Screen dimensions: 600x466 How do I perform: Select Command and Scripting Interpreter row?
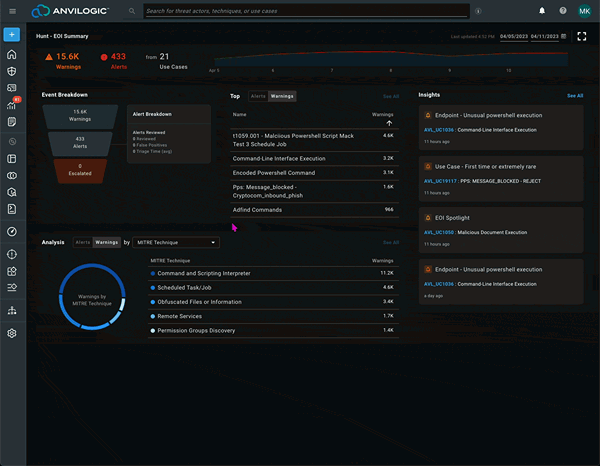(x=274, y=274)
